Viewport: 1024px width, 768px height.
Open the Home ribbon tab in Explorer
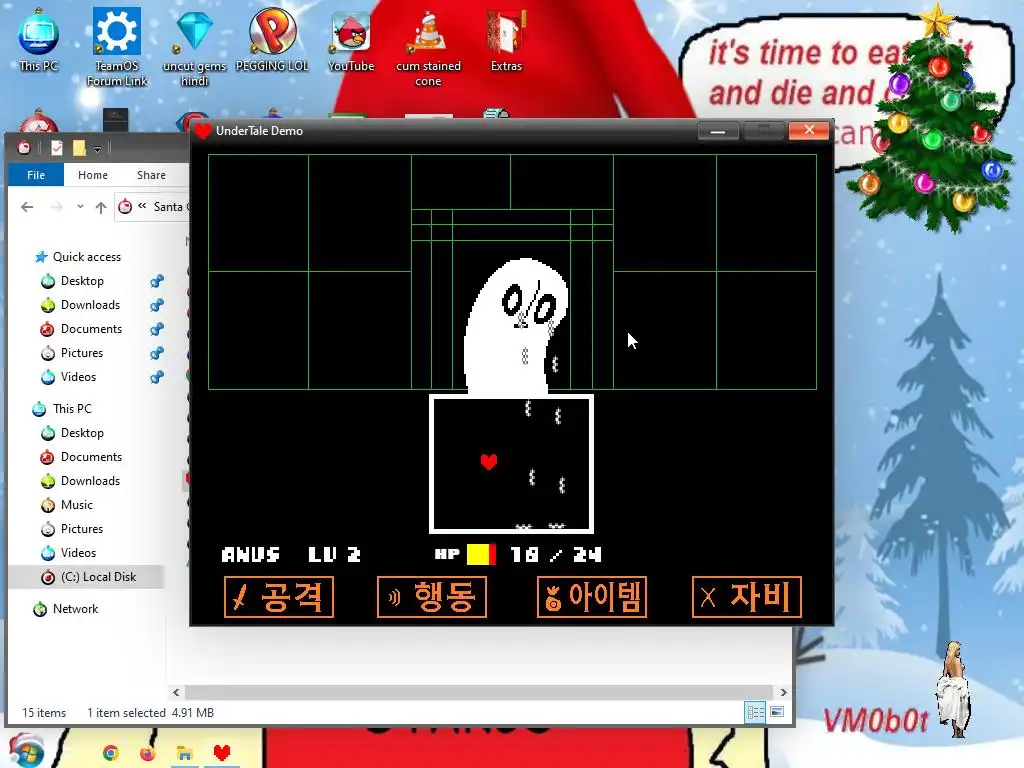click(x=93, y=175)
